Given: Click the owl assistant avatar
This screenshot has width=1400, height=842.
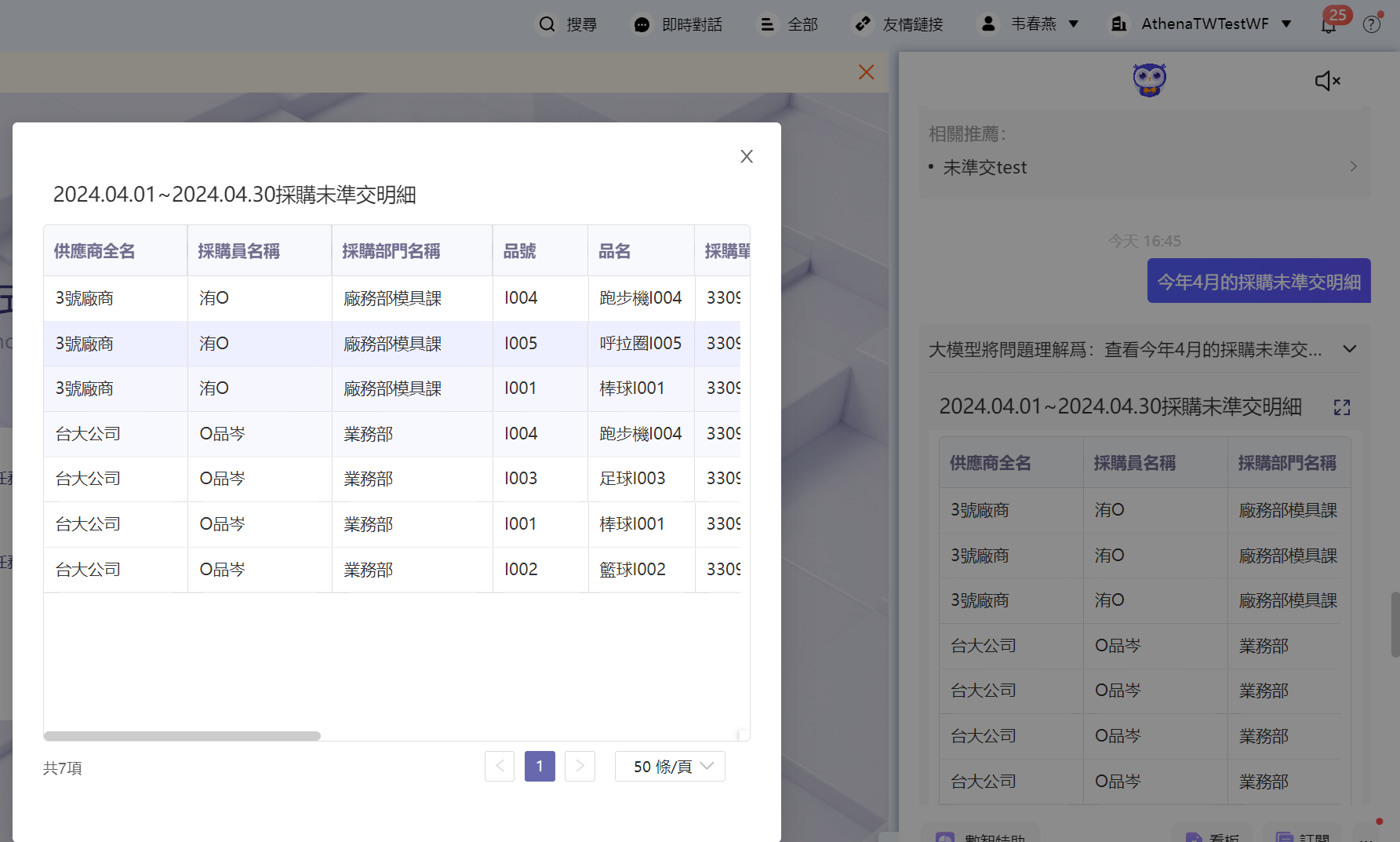Looking at the screenshot, I should click(1149, 80).
